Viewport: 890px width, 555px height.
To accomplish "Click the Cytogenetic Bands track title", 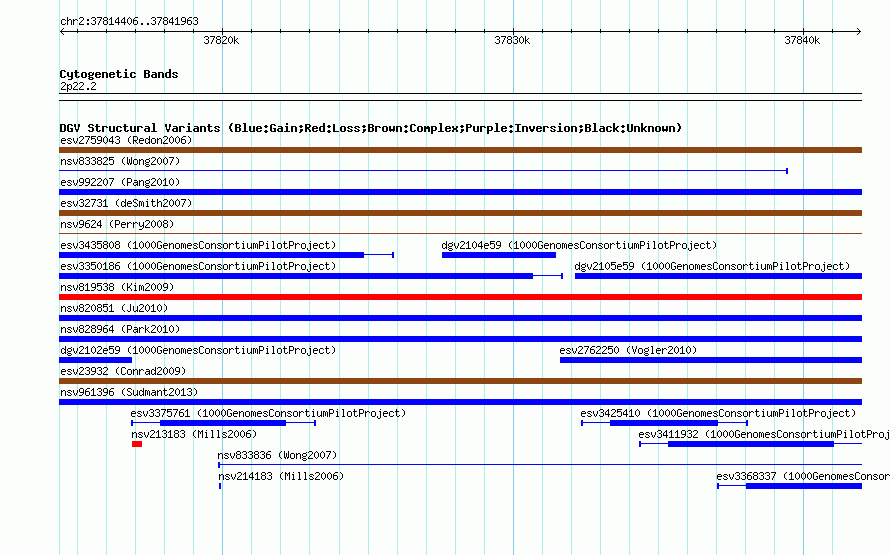I will click(119, 74).
